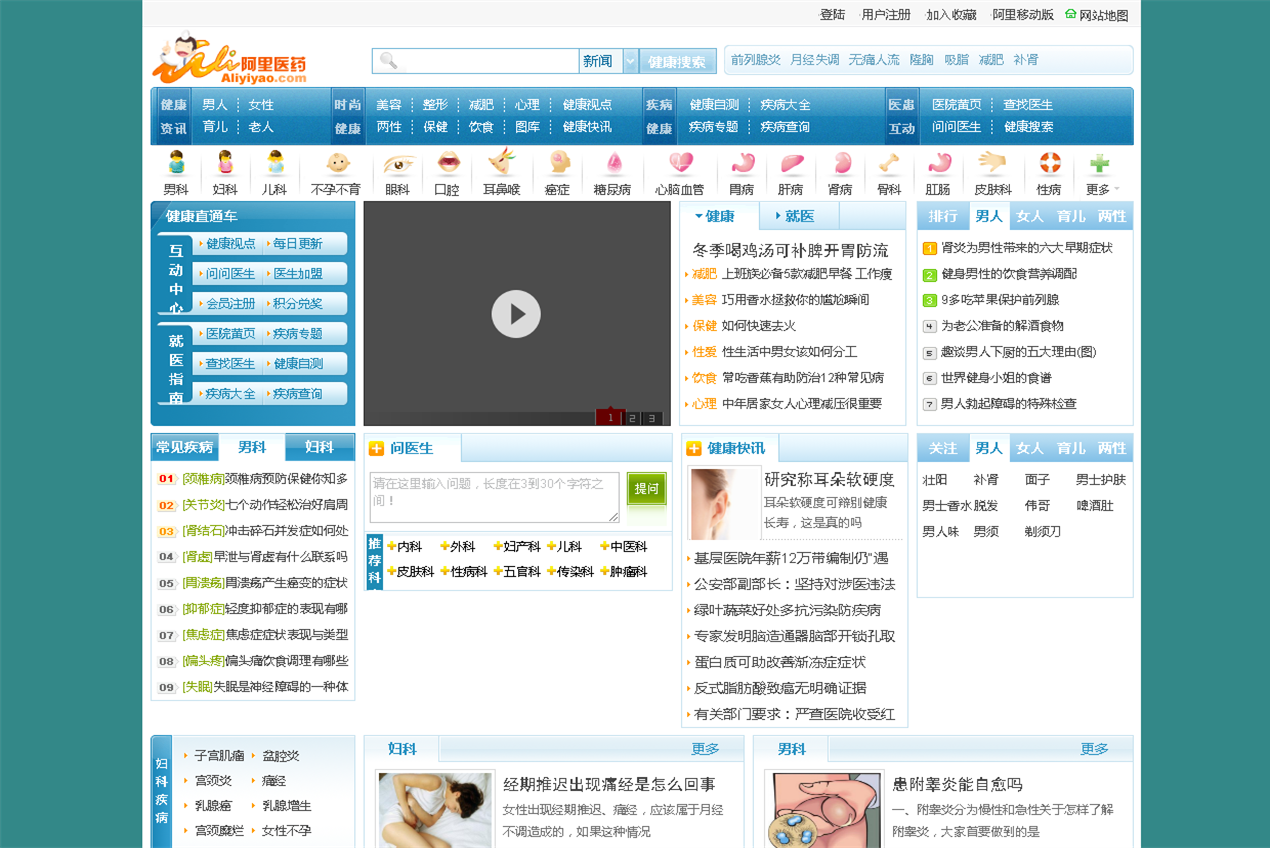The image size is (1270, 848).
Task: Click the green 提问 button
Action: pyautogui.click(x=647, y=489)
